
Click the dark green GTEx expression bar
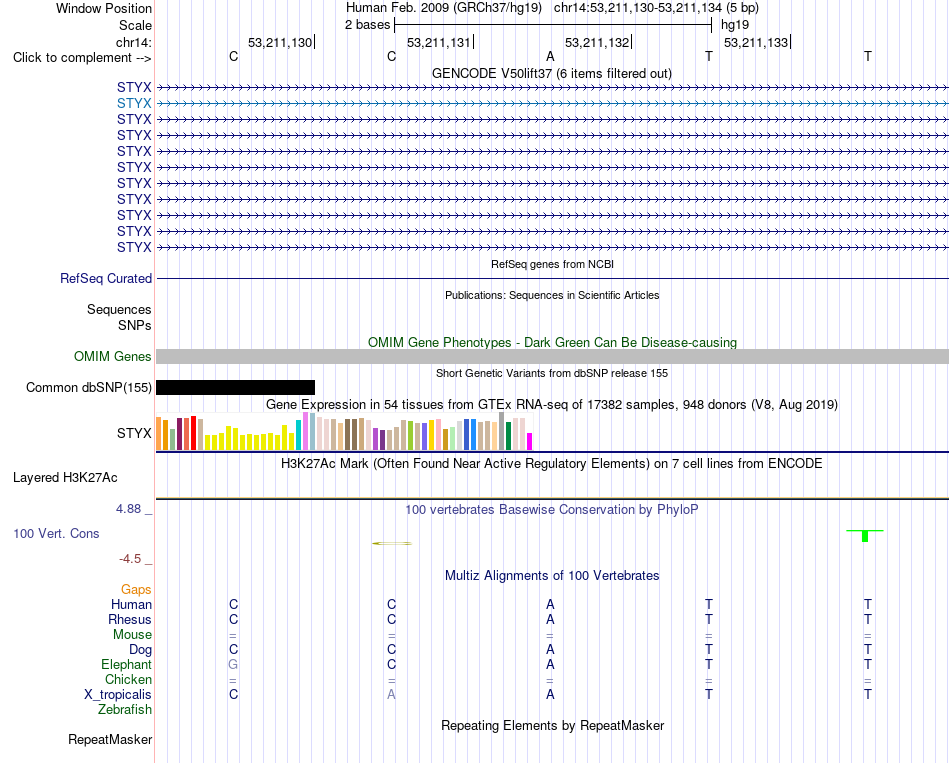tap(508, 436)
